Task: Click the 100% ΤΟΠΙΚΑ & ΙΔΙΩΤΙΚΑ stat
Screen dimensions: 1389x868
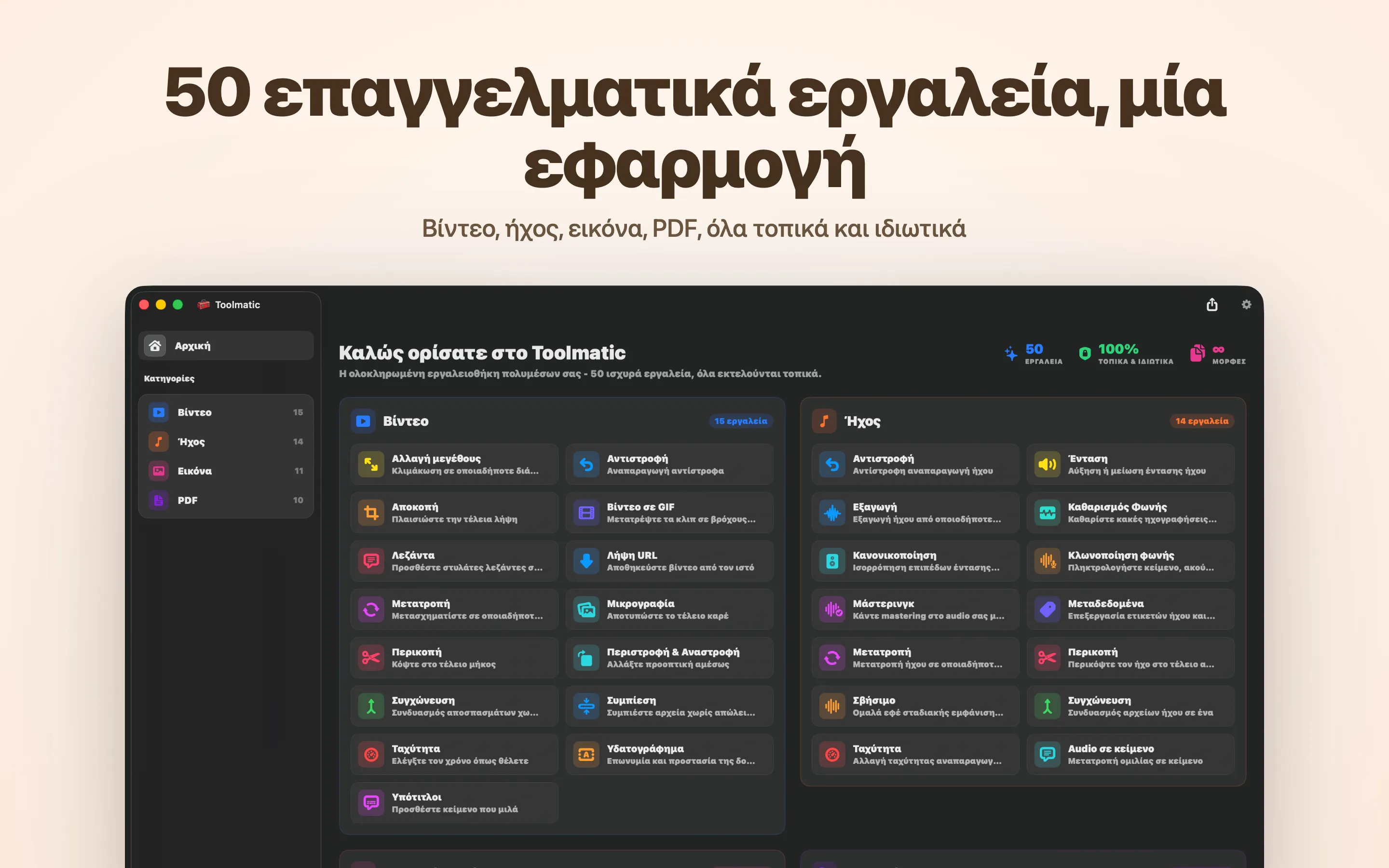Action: pyautogui.click(x=1126, y=353)
